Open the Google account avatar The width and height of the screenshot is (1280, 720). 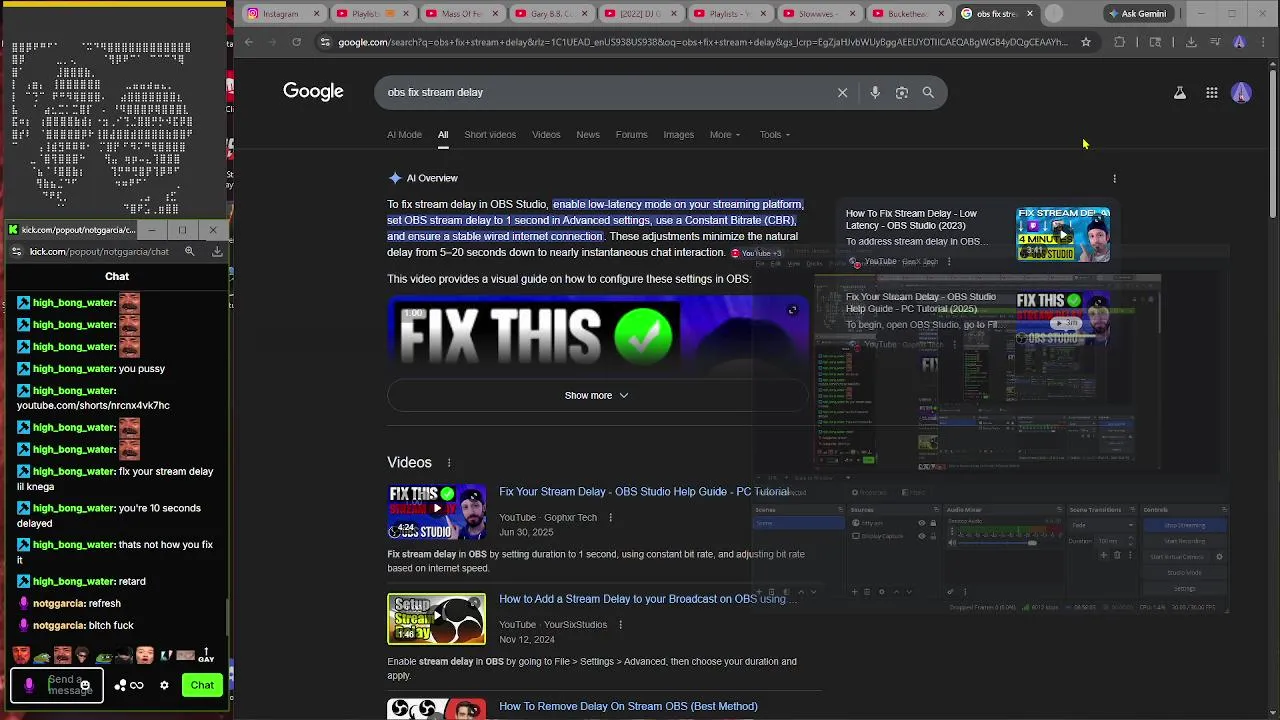click(x=1241, y=93)
